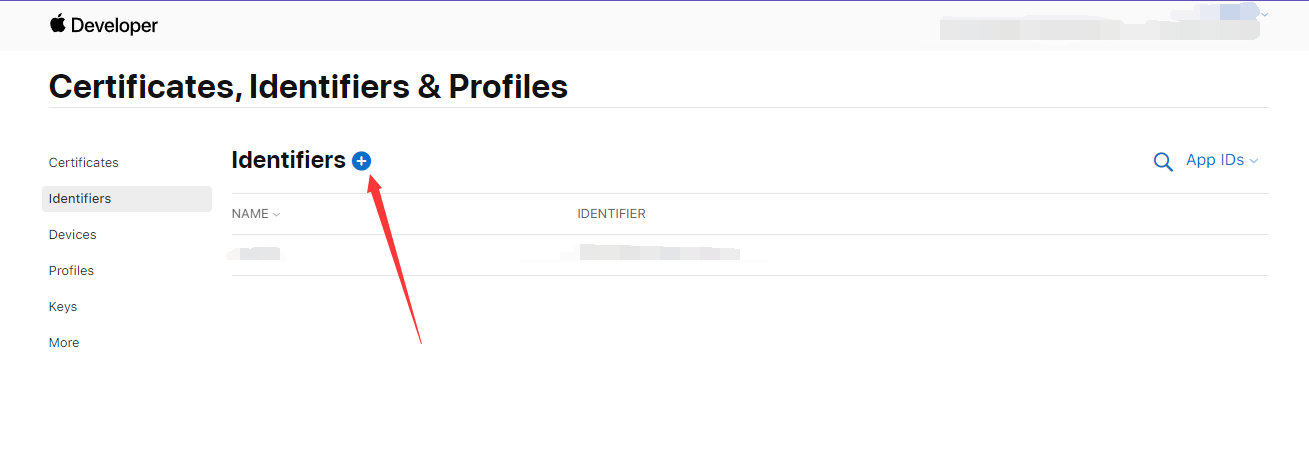Click the IDENTIFIER column header
Image resolution: width=1309 pixels, height=449 pixels.
(x=611, y=214)
